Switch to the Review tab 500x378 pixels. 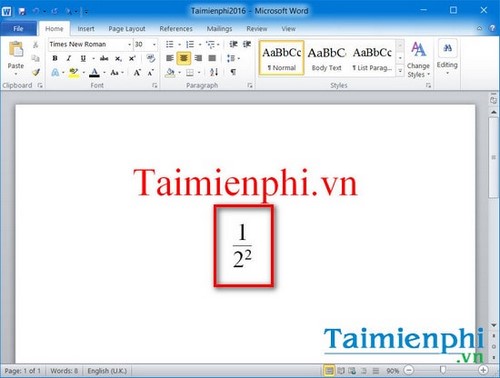click(x=257, y=29)
